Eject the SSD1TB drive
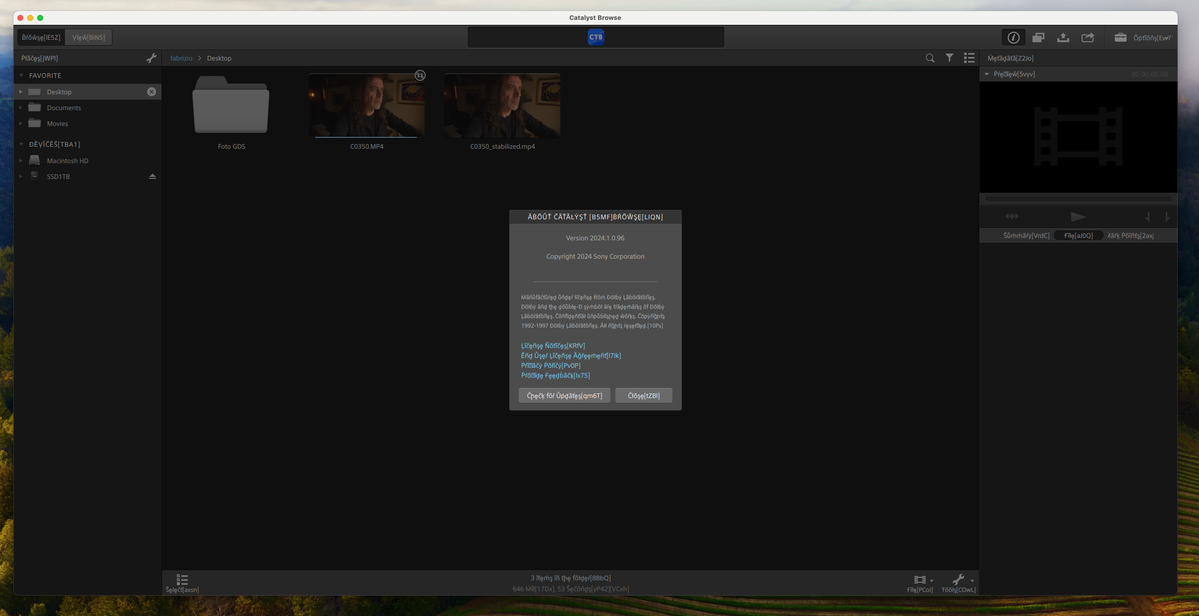Image resolution: width=1199 pixels, height=616 pixels. pos(153,176)
